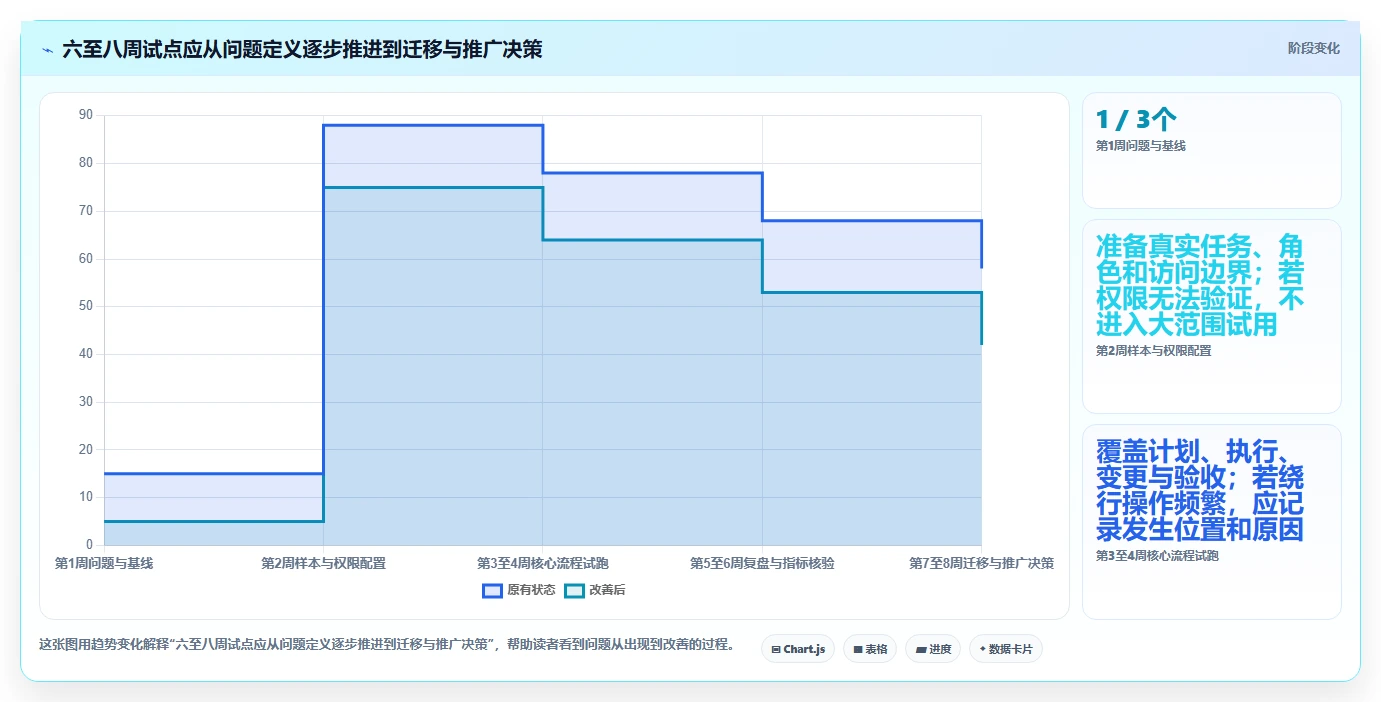
Task: Click the 数据卡片 tag's small icon
Action: coord(983,649)
